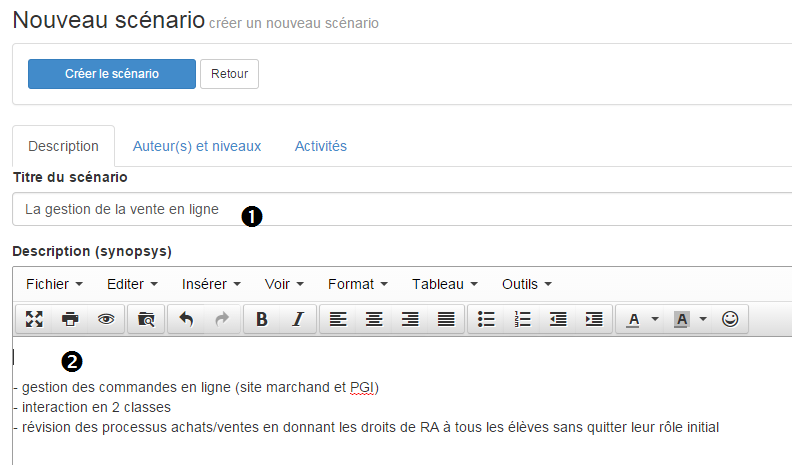
Task: Open the Format menu
Action: (x=358, y=284)
